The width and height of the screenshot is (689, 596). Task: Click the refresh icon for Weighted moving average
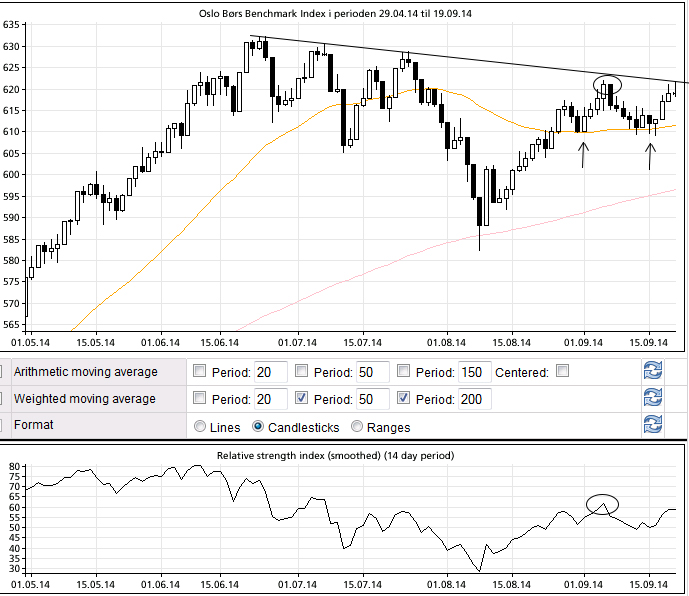(x=652, y=398)
